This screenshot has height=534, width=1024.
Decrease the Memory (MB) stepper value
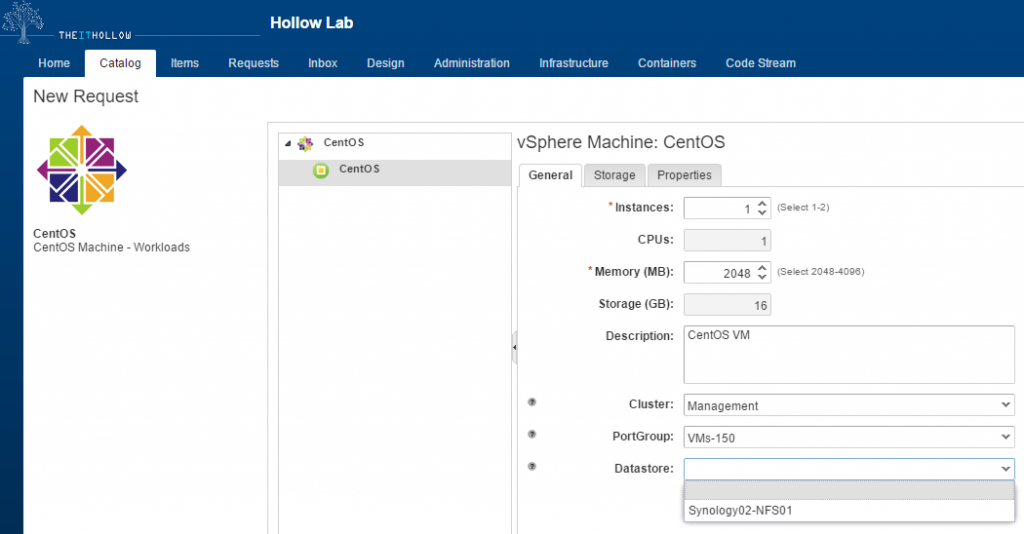tap(762, 277)
